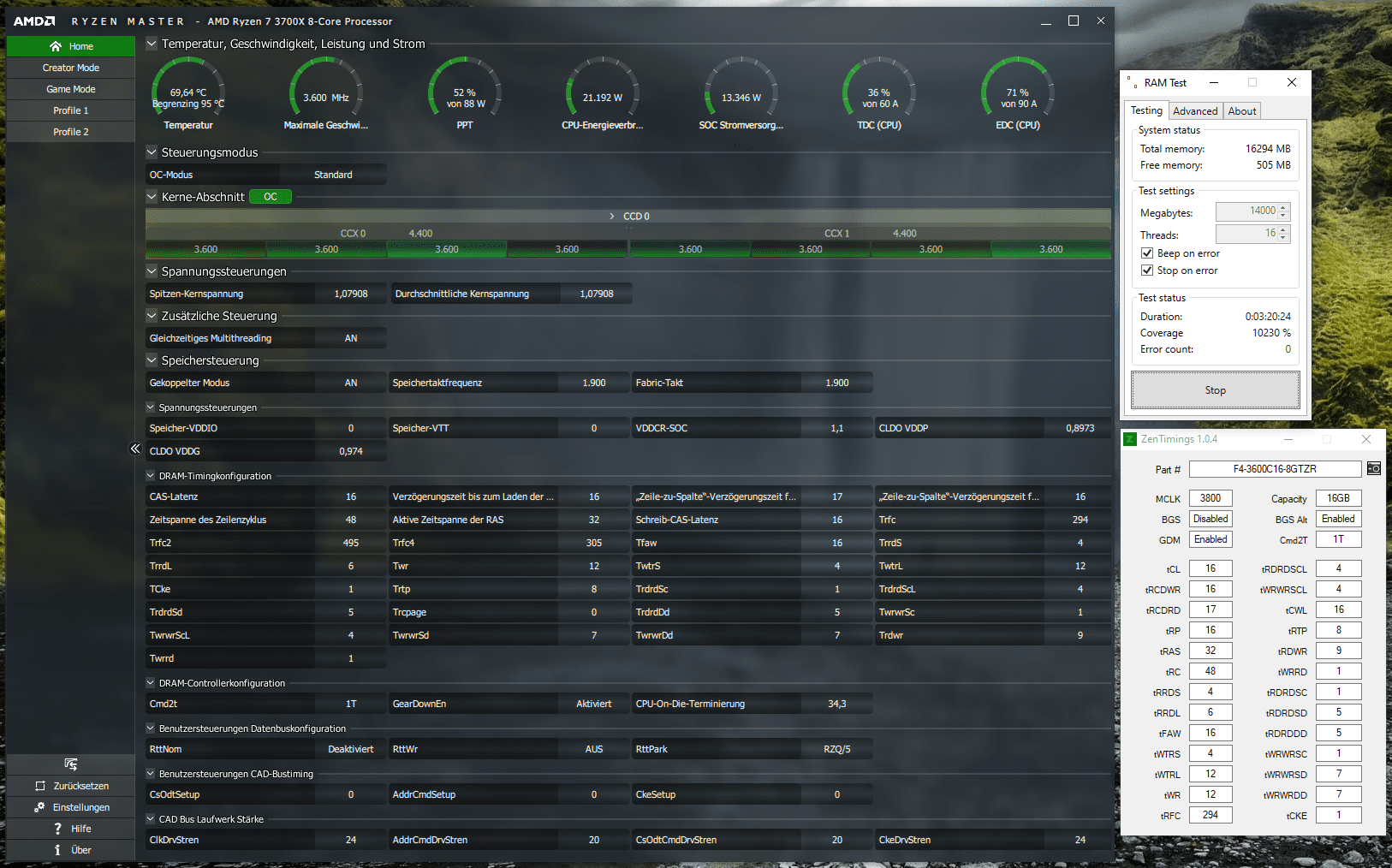The width and height of the screenshot is (1392, 868).
Task: Click the GearDownEn Aktiviert value
Action: [x=594, y=704]
